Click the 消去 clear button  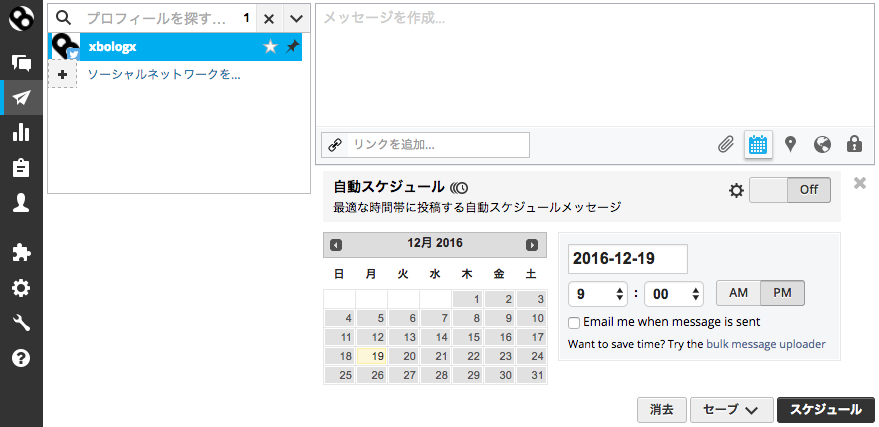point(662,410)
